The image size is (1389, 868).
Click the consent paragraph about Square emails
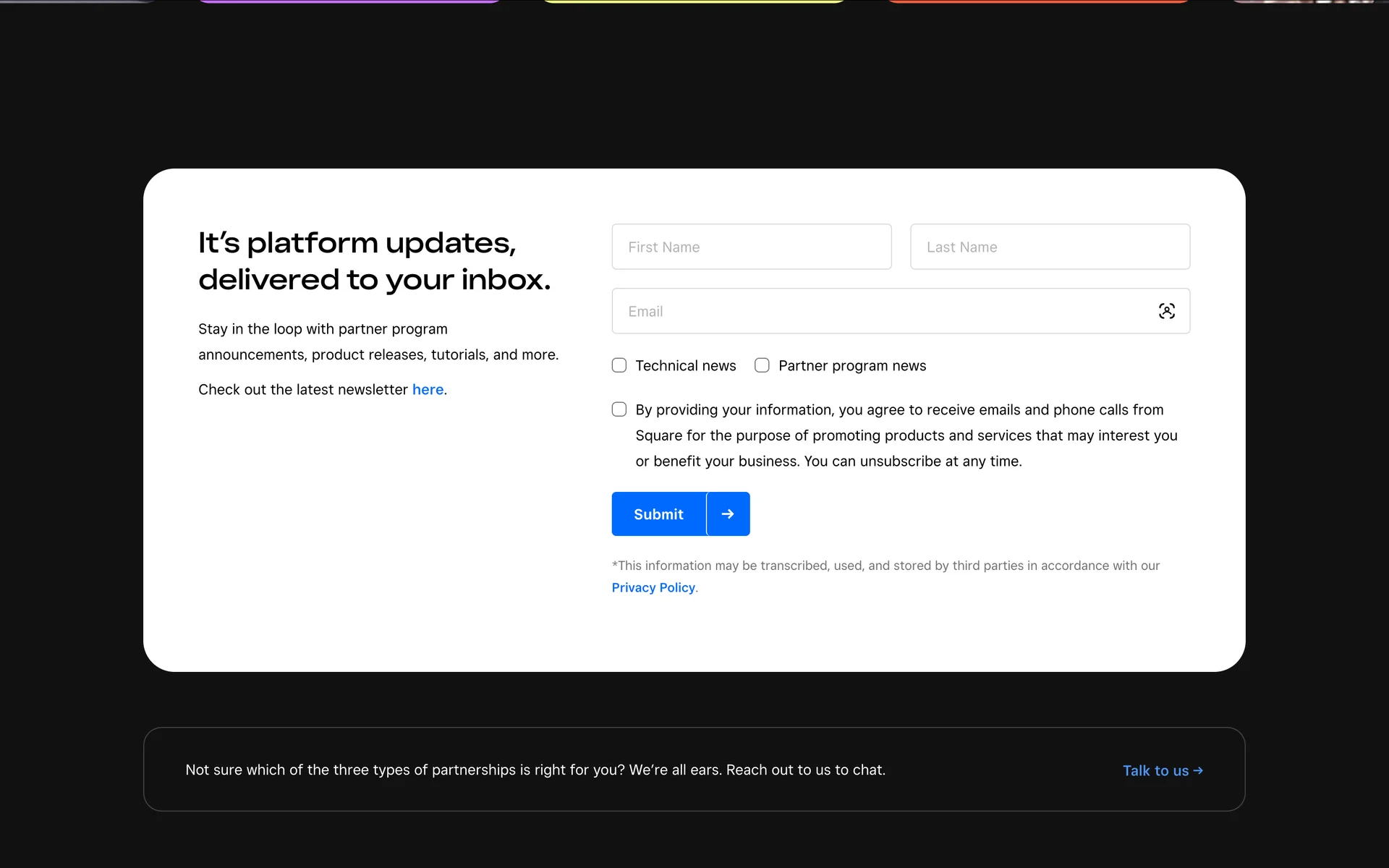pyautogui.click(x=906, y=435)
